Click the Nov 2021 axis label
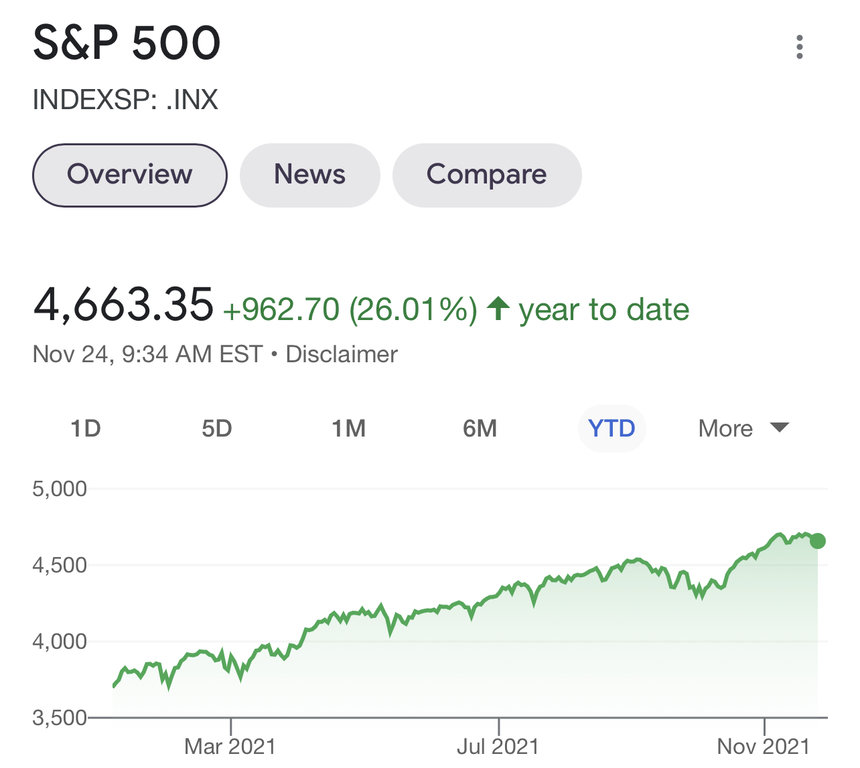The image size is (860, 768). point(764,746)
